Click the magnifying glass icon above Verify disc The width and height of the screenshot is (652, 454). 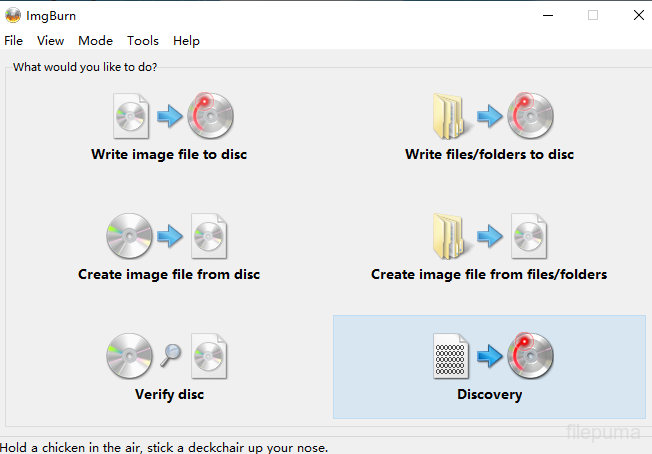[x=170, y=353]
